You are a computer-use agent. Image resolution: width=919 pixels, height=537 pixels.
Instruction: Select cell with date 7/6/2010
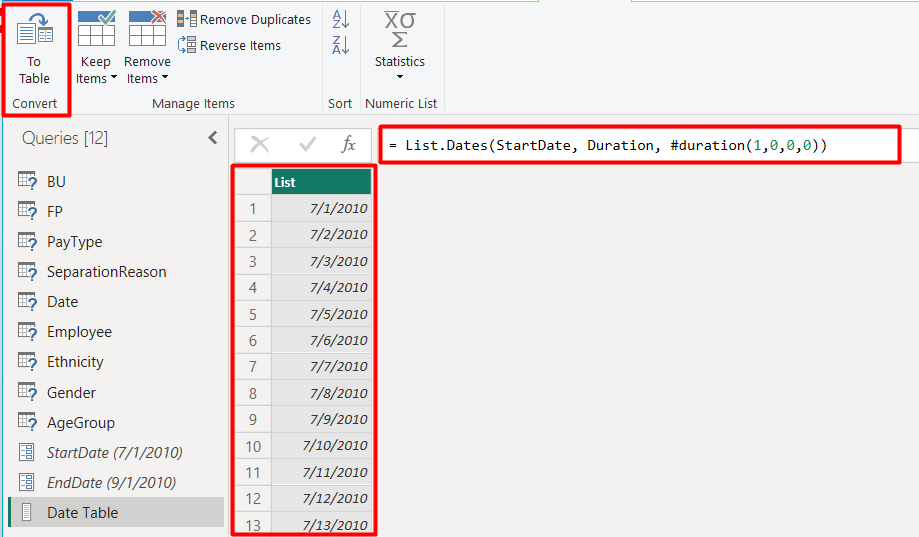(x=321, y=340)
